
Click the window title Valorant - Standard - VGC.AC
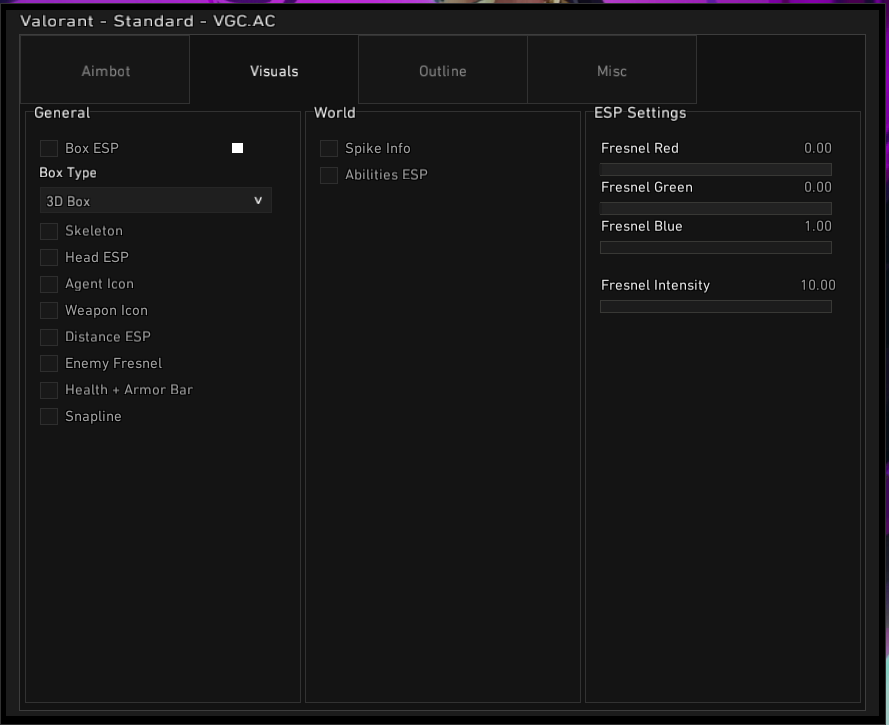[147, 21]
